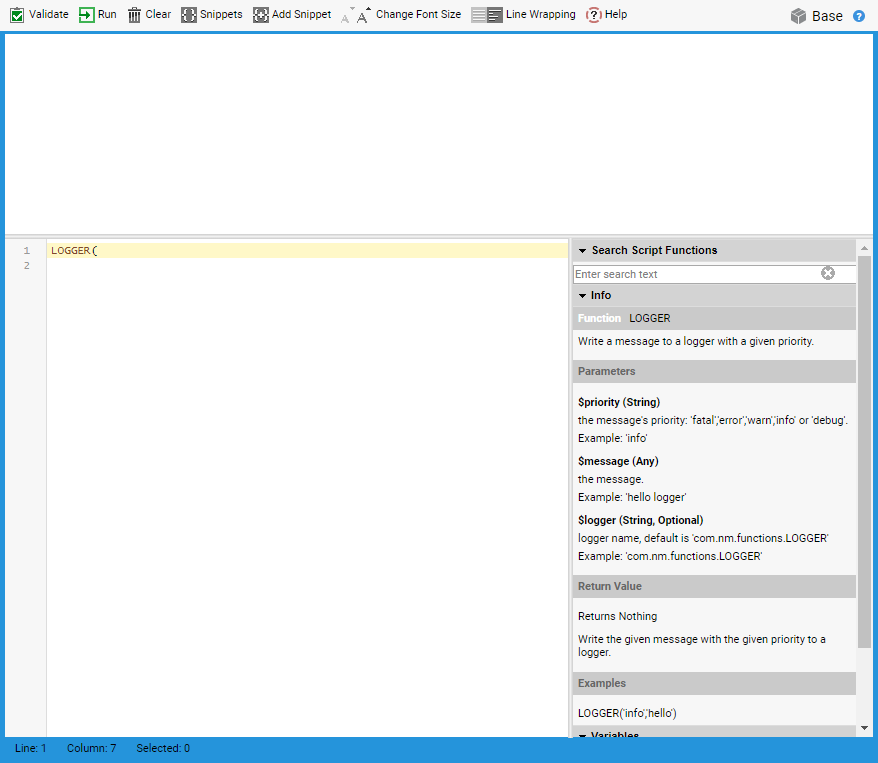
Task: Expand the Variables section
Action: click(582, 736)
